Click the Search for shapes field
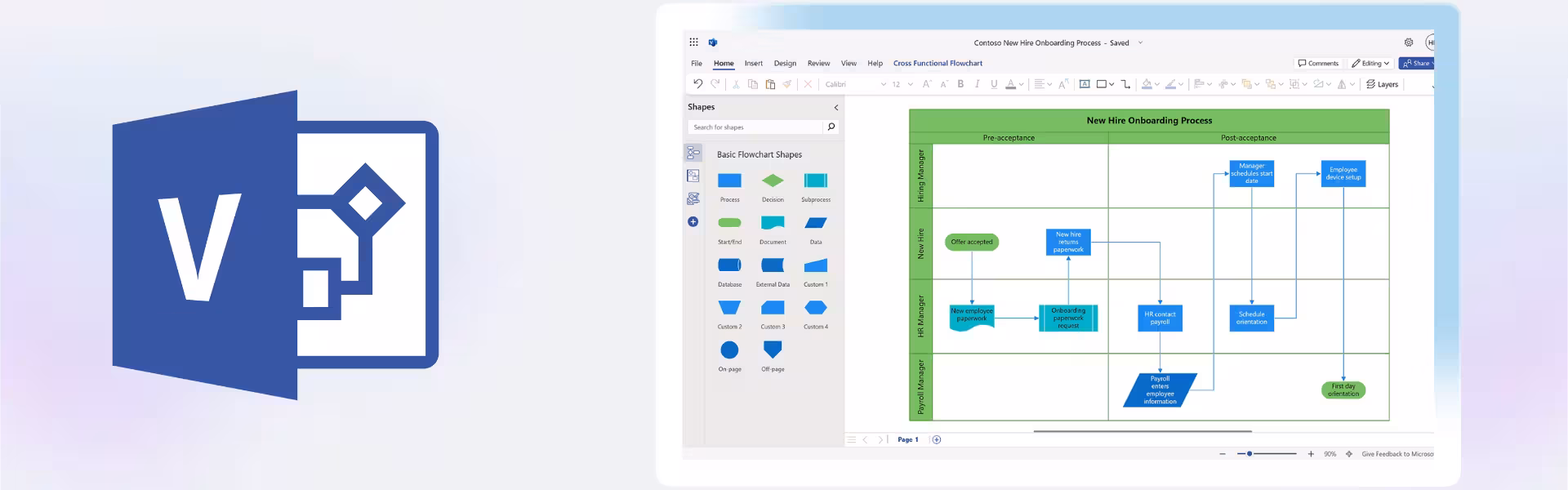 [755, 127]
